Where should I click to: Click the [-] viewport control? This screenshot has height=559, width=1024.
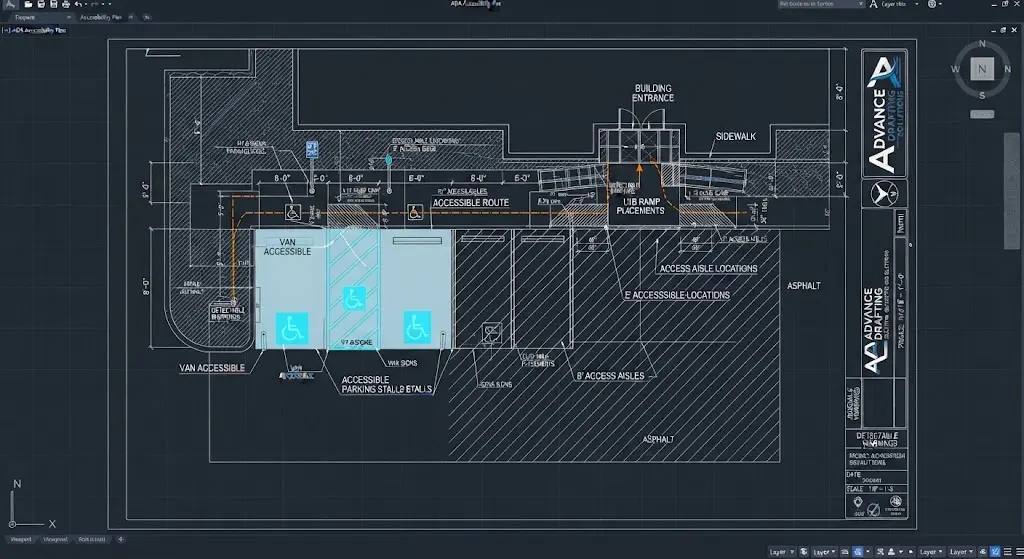tap(7, 30)
